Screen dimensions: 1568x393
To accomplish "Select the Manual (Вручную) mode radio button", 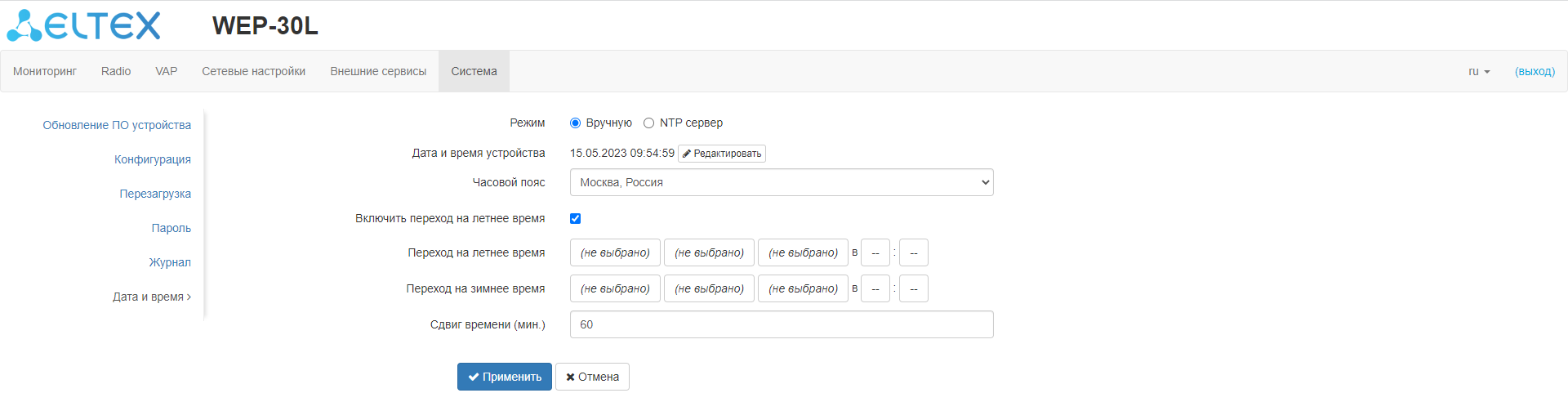I will click(575, 123).
